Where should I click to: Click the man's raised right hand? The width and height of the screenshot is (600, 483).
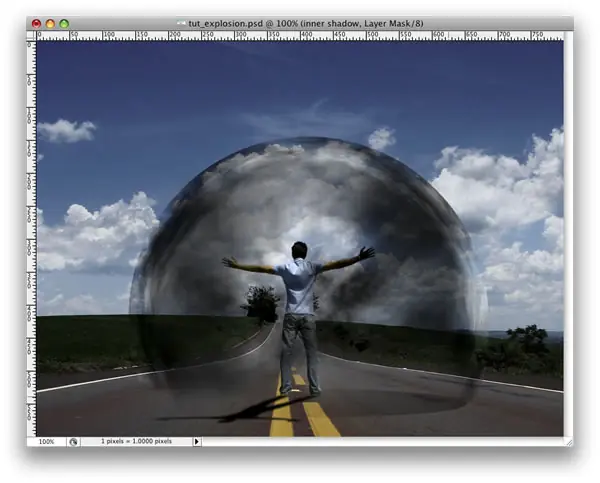367,253
